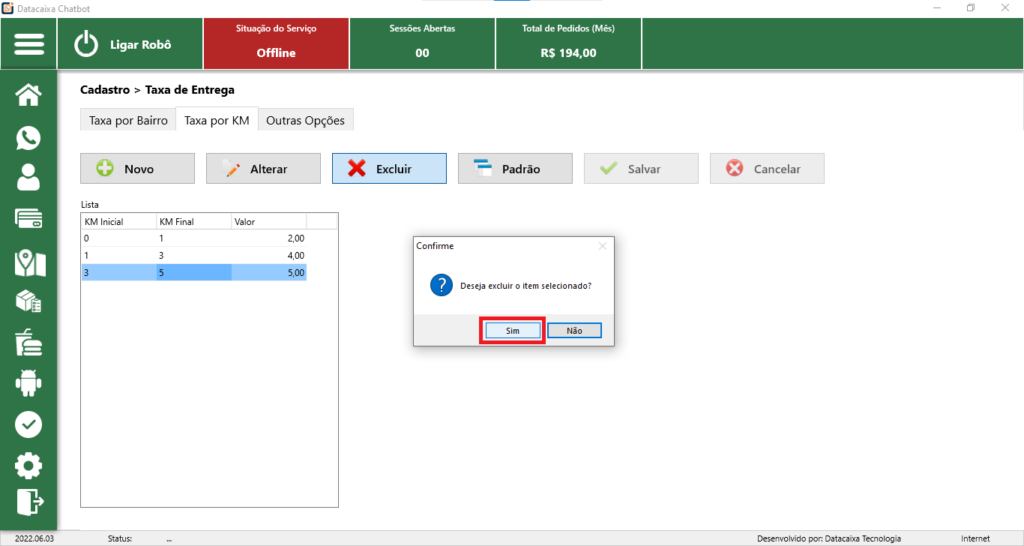Switch to Outras Opções tab

[x=305, y=120]
